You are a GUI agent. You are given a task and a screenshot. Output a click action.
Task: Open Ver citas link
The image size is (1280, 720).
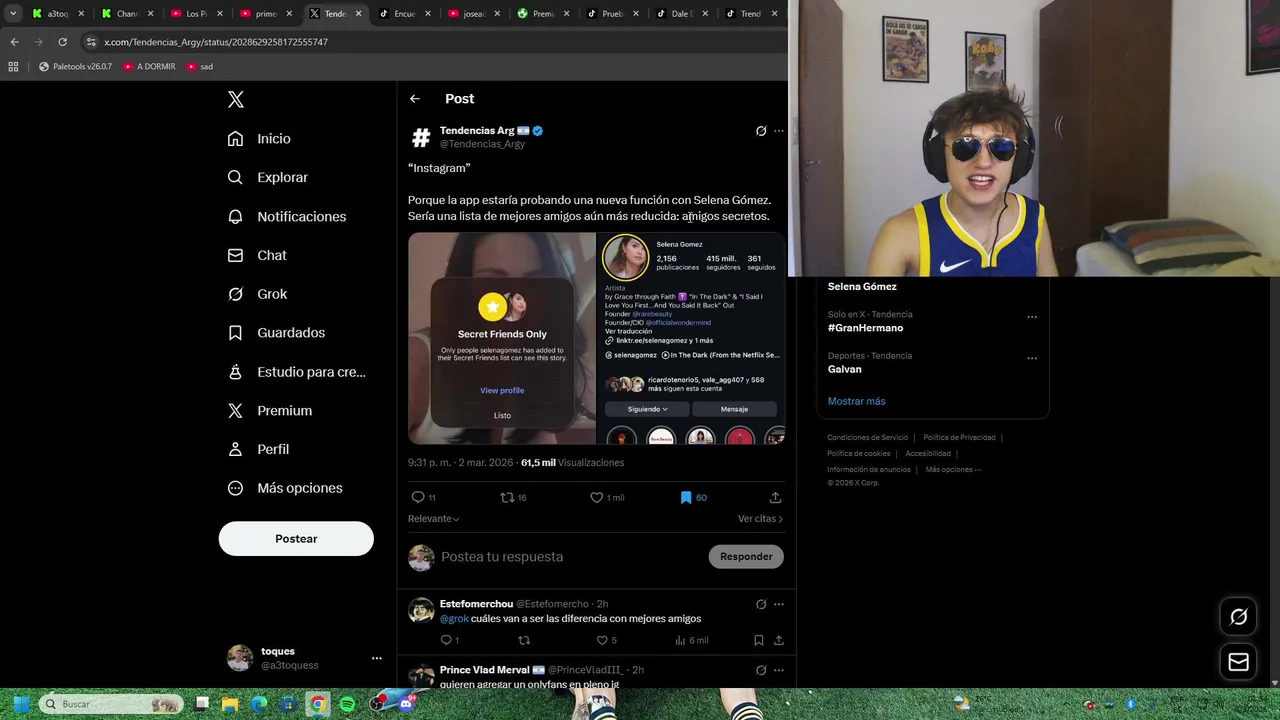760,519
